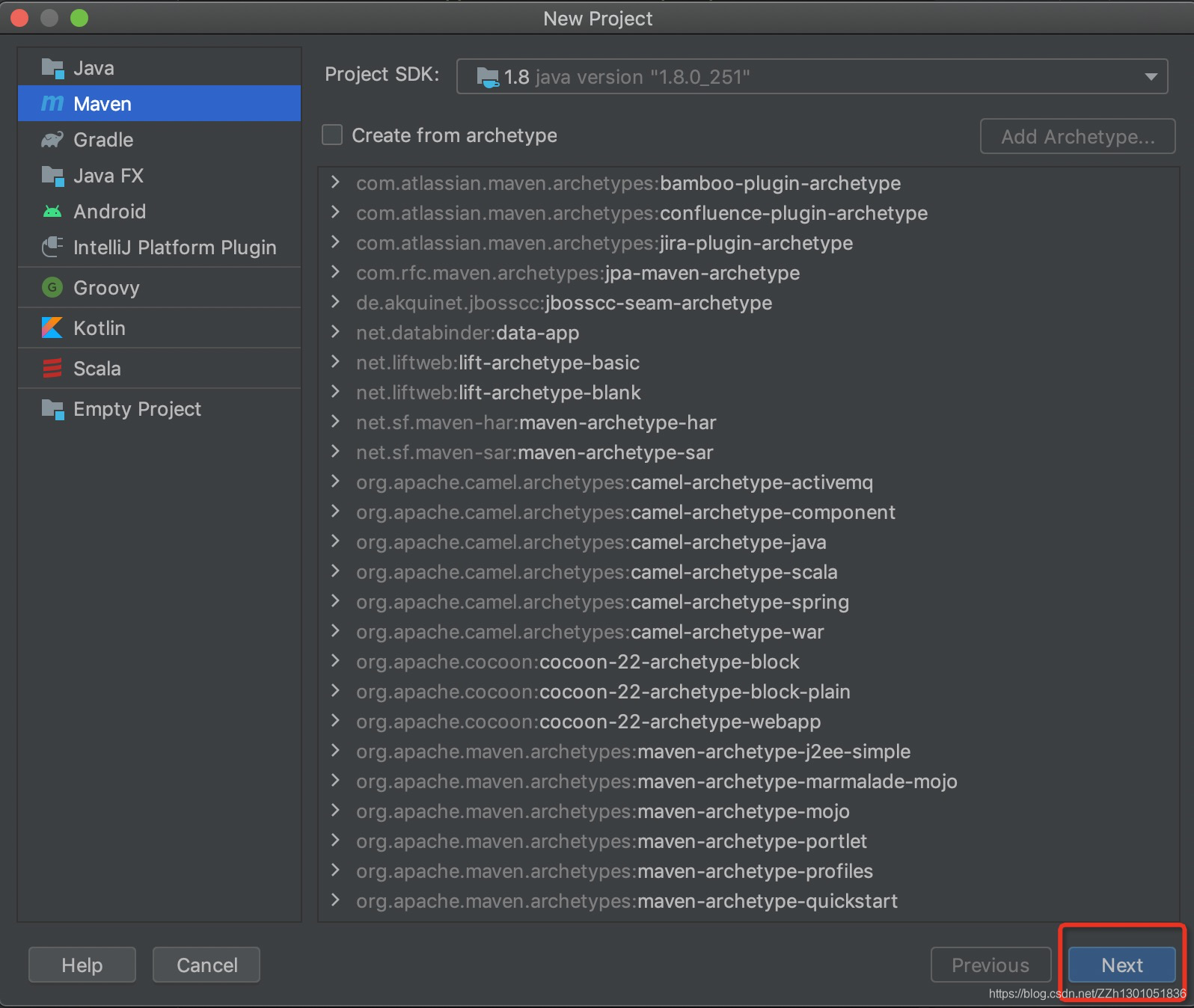Expand lift-archetype-blank node
The image size is (1194, 1008).
click(x=335, y=392)
